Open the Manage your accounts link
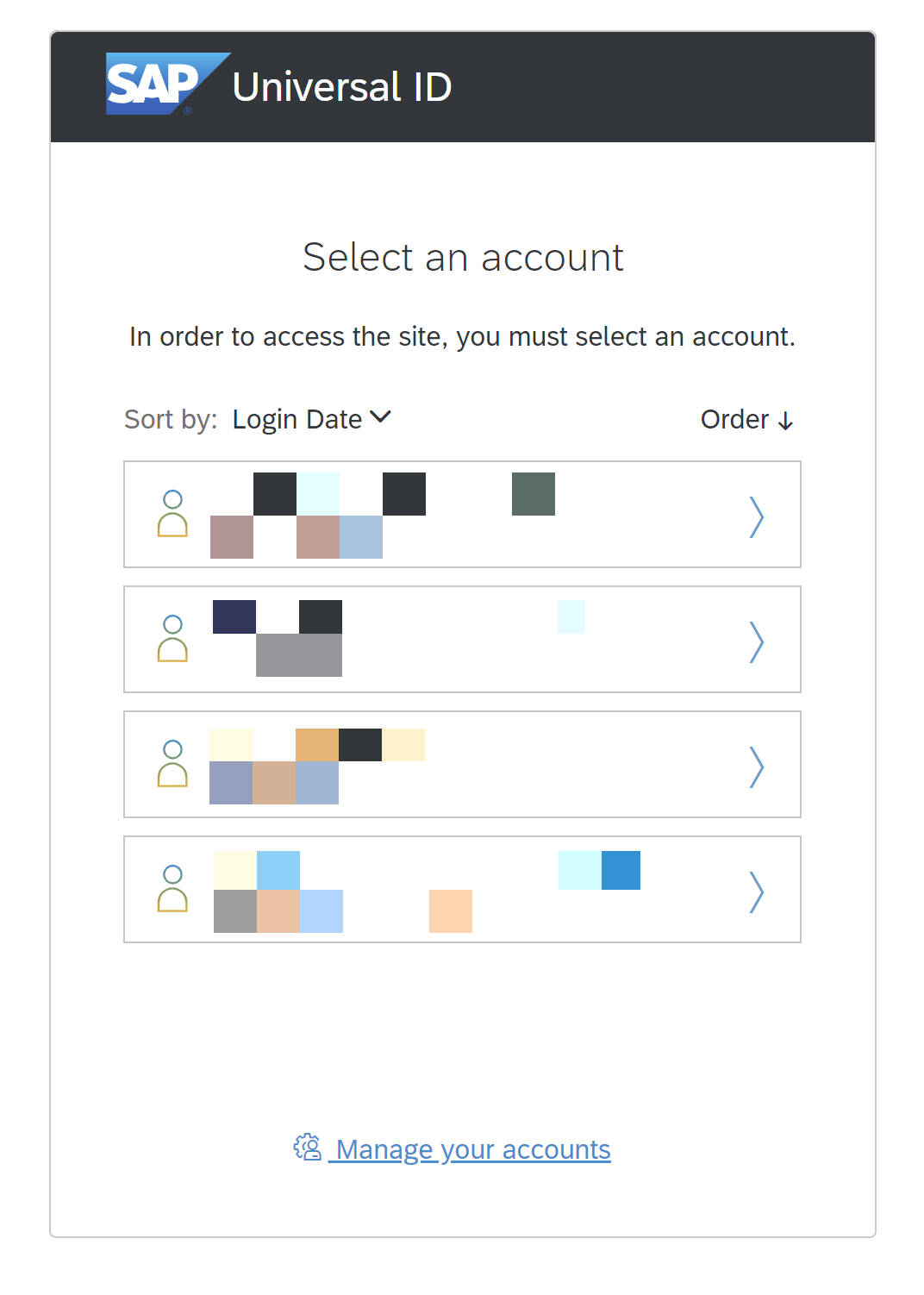The height and width of the screenshot is (1295, 924). tap(472, 1148)
